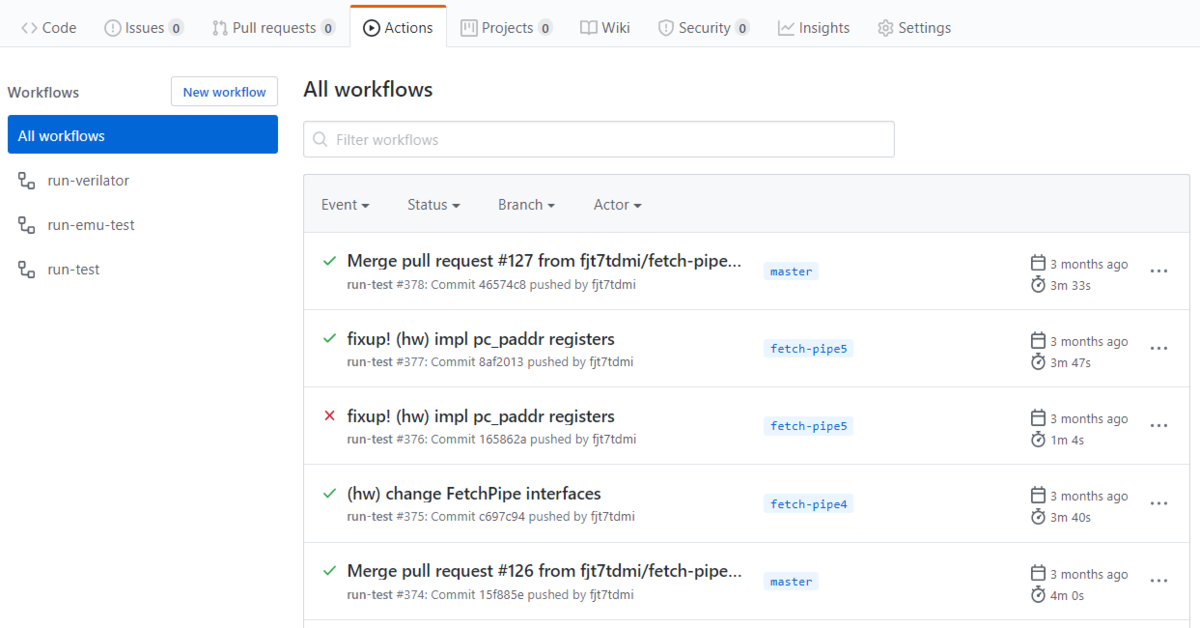
Task: Click the Security shield icon
Action: click(666, 28)
